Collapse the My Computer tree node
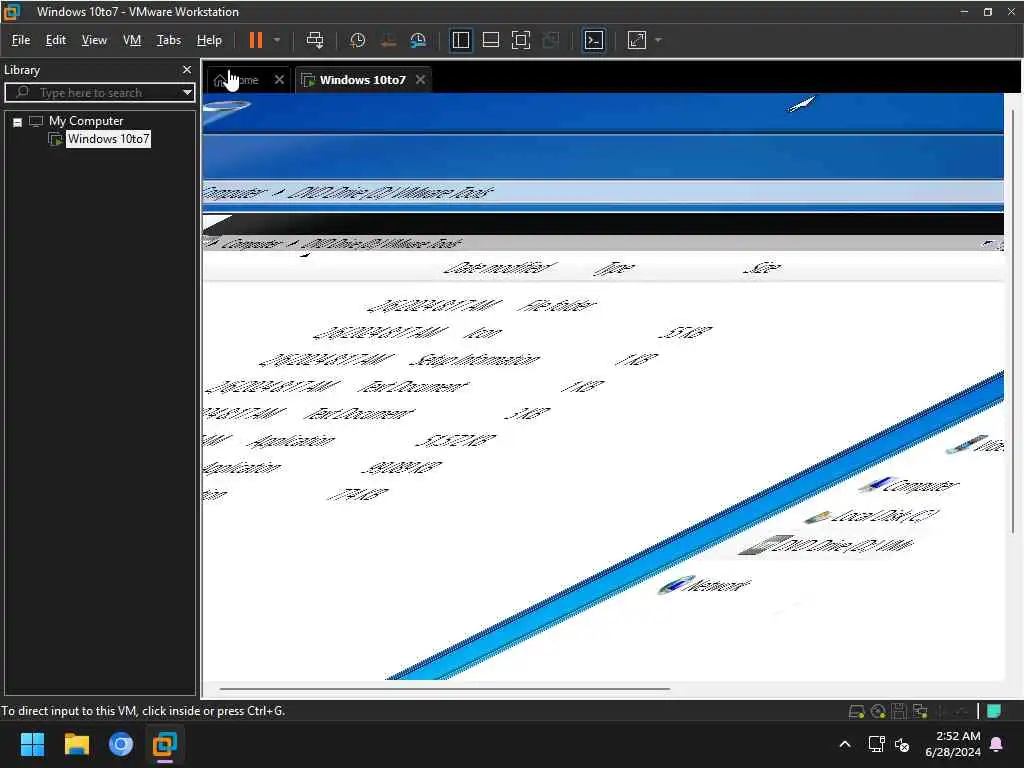 (18, 121)
